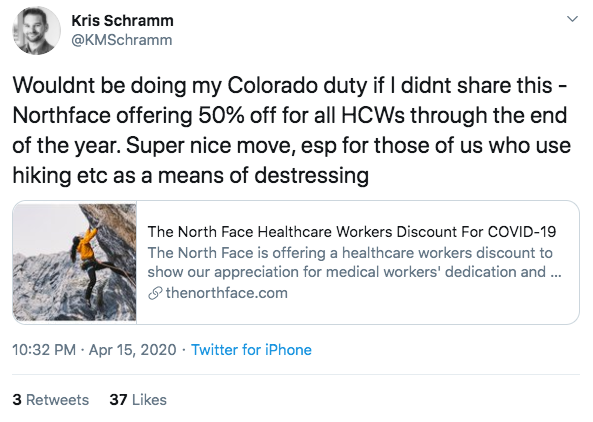This screenshot has height=422, width=593.
Task: Open the rock climber preview image
Action: tap(75, 262)
